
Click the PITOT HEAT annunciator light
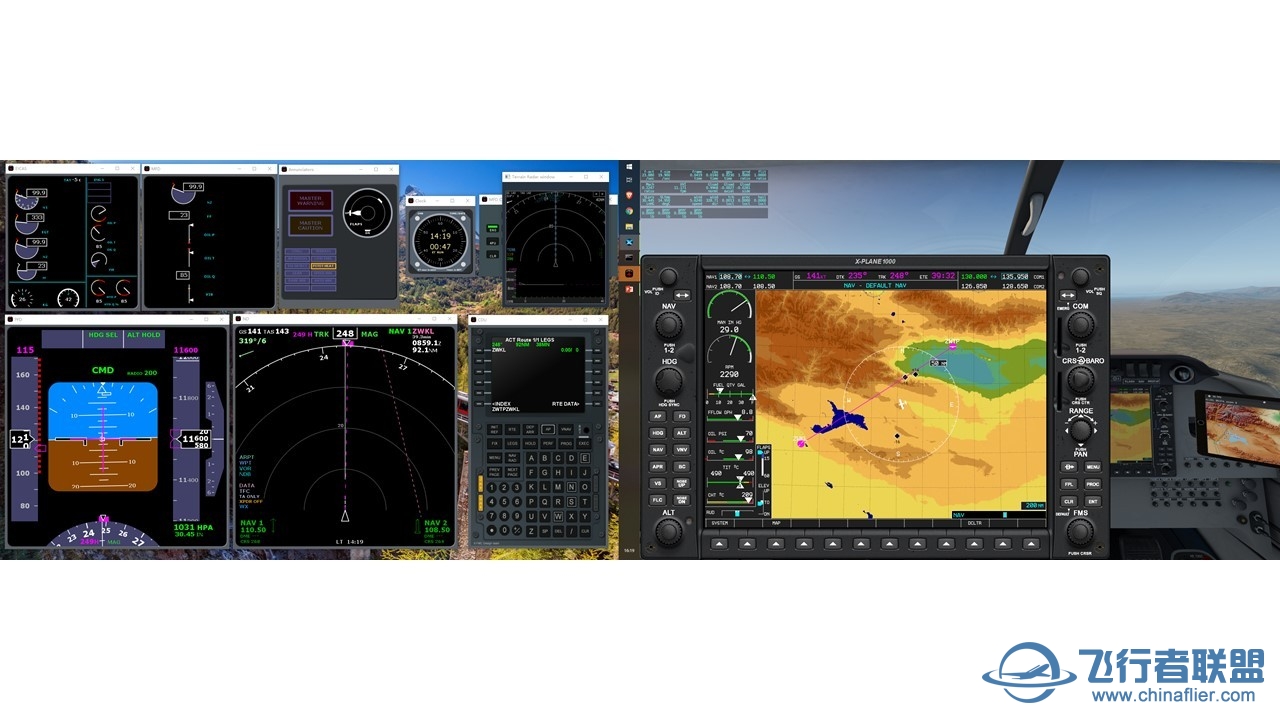pyautogui.click(x=323, y=266)
